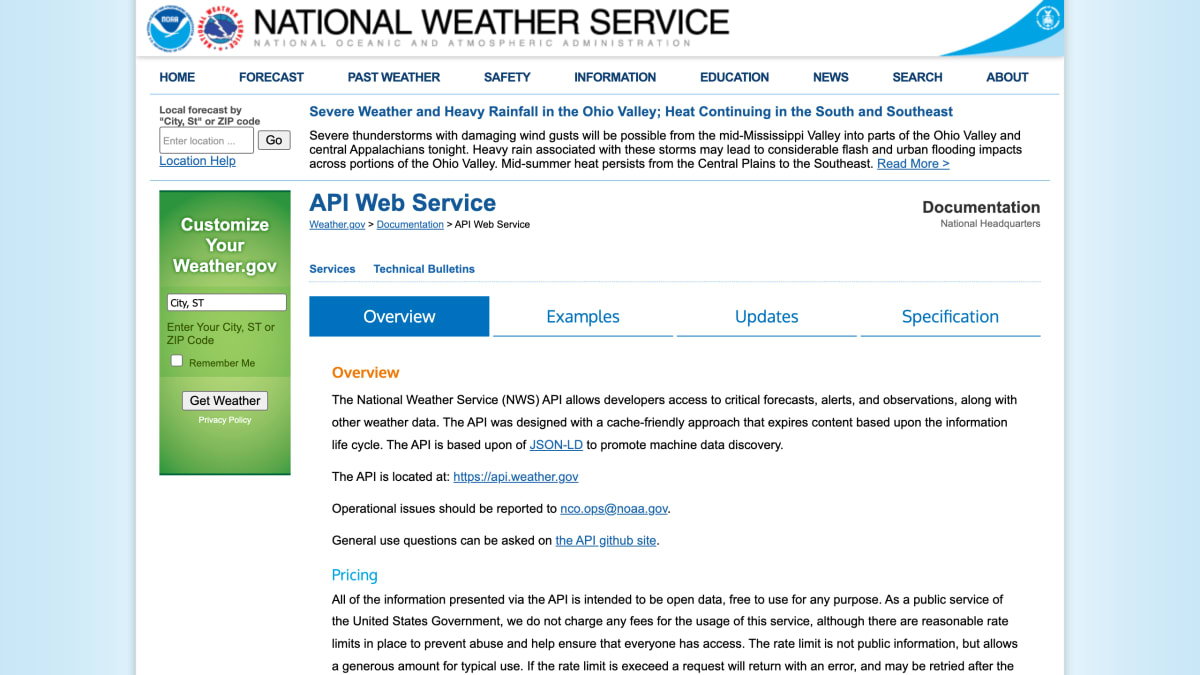1200x675 pixels.
Task: Open the NEWS menu item
Action: point(830,77)
